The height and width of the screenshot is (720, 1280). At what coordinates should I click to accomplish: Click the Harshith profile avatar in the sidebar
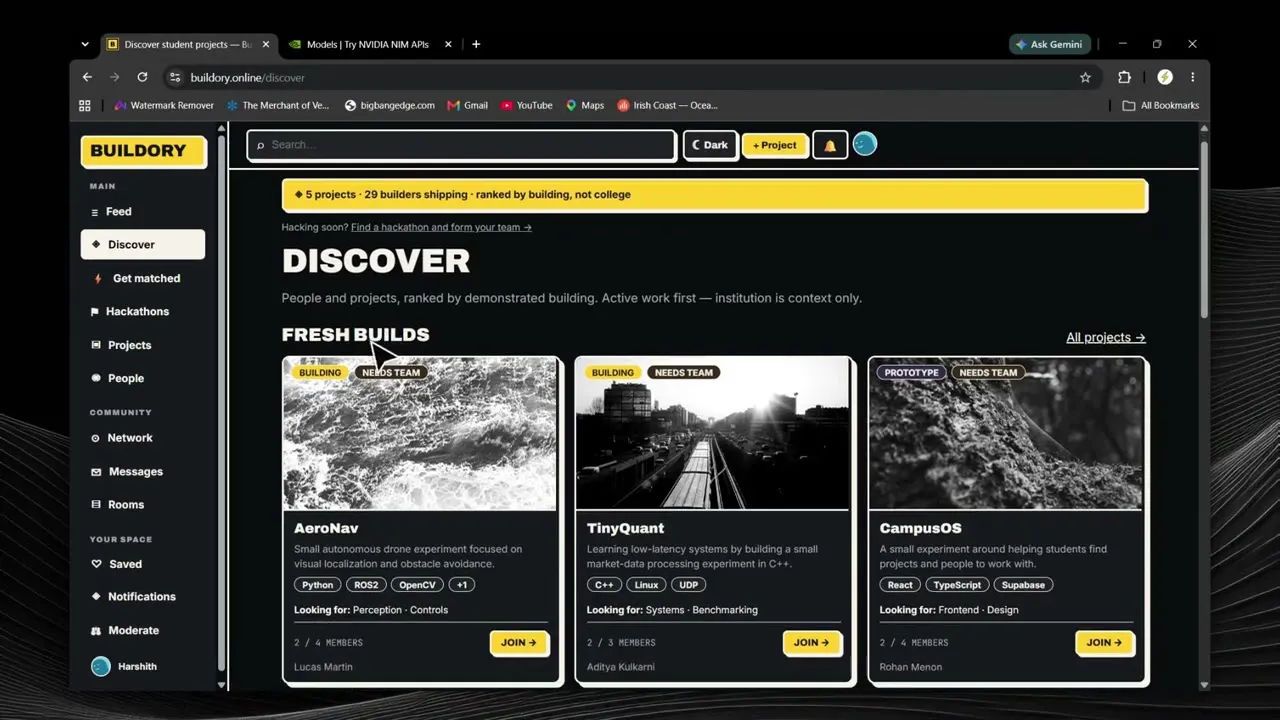point(101,666)
